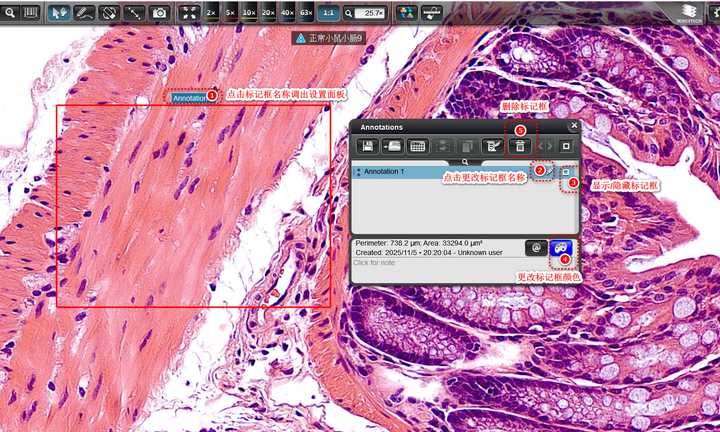Toggle 1:1 native resolution view
Image resolution: width=720 pixels, height=432 pixels.
328,13
